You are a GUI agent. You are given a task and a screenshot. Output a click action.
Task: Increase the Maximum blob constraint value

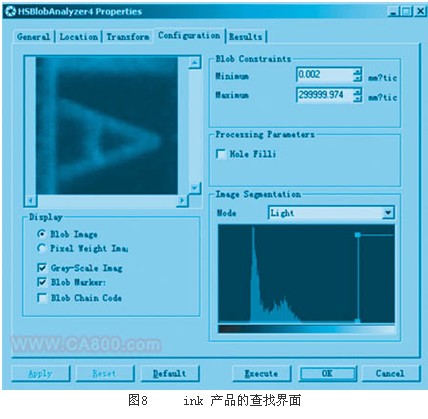(x=357, y=91)
